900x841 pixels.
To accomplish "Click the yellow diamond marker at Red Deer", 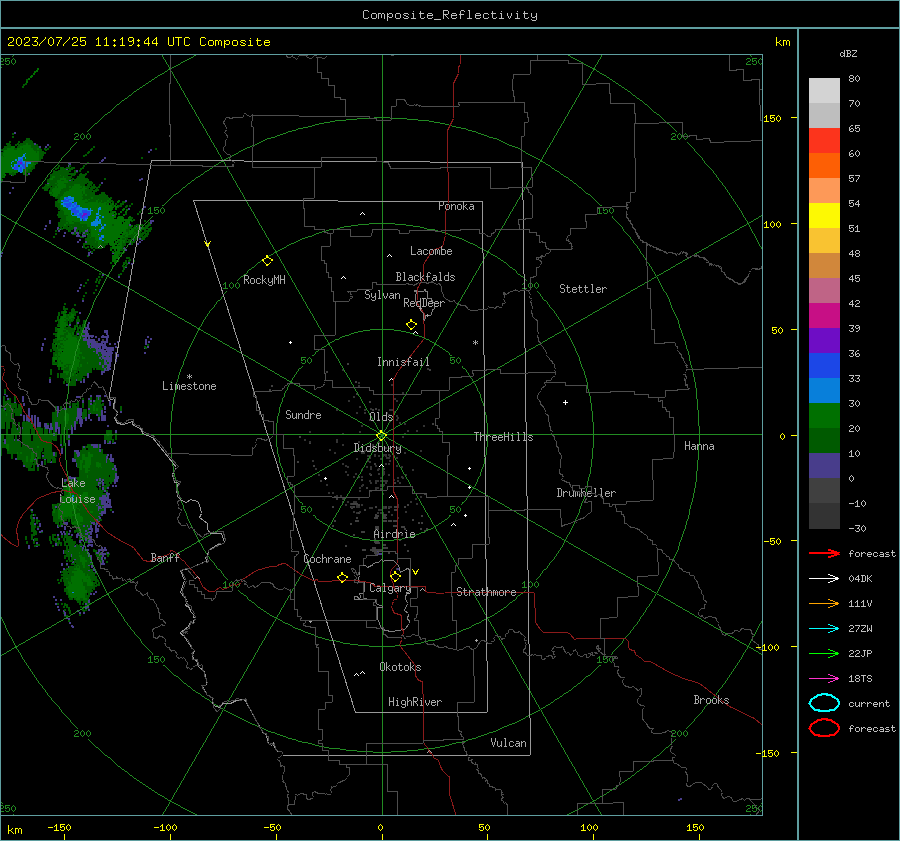I will [x=411, y=325].
